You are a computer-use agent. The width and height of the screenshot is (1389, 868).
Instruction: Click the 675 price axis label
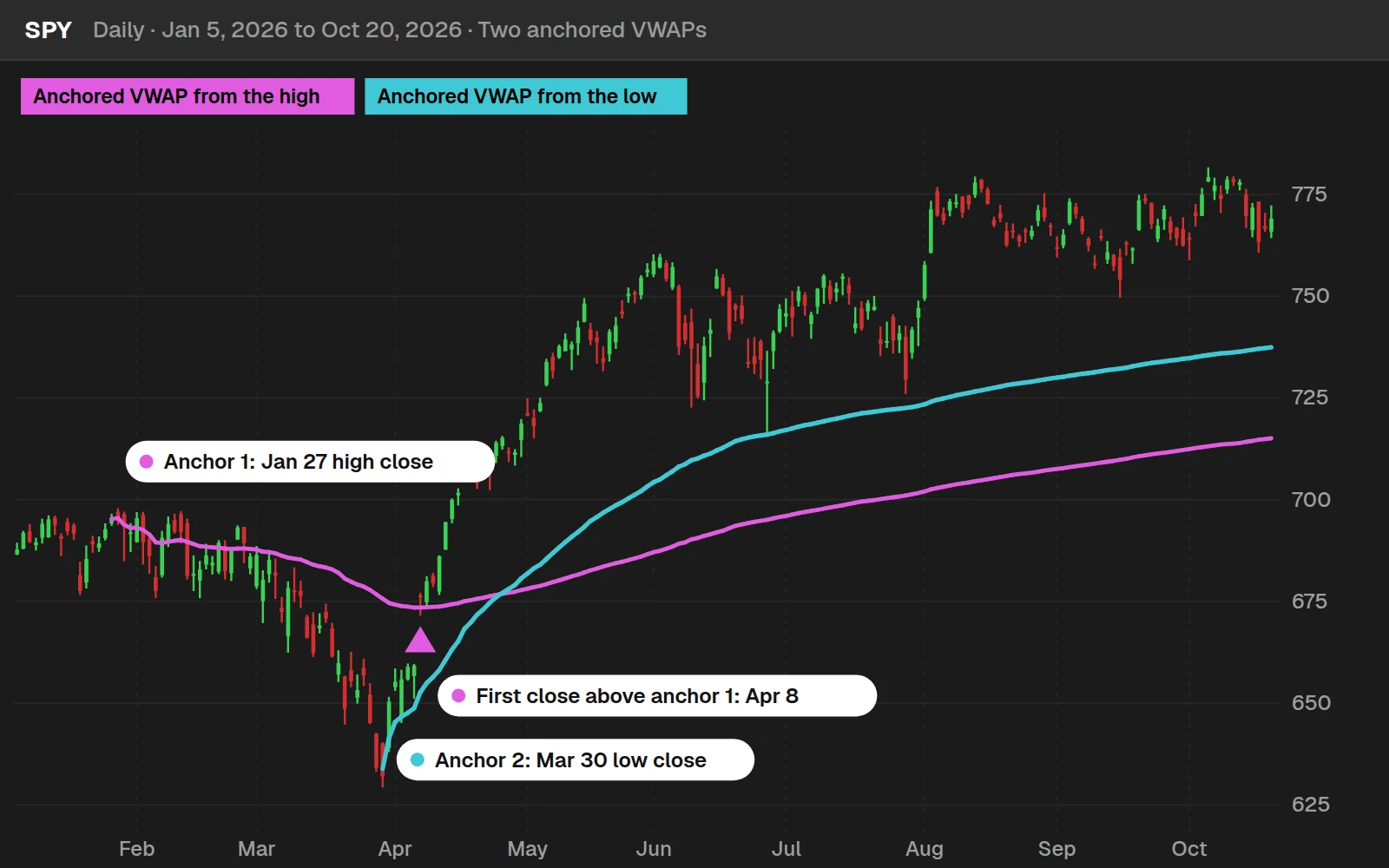pos(1309,602)
